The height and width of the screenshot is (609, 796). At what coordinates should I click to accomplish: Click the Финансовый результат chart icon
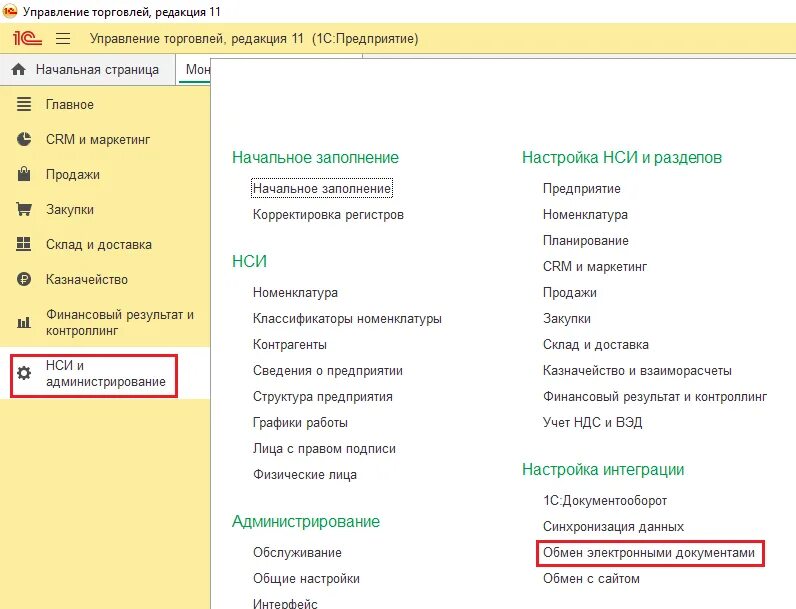point(24,322)
